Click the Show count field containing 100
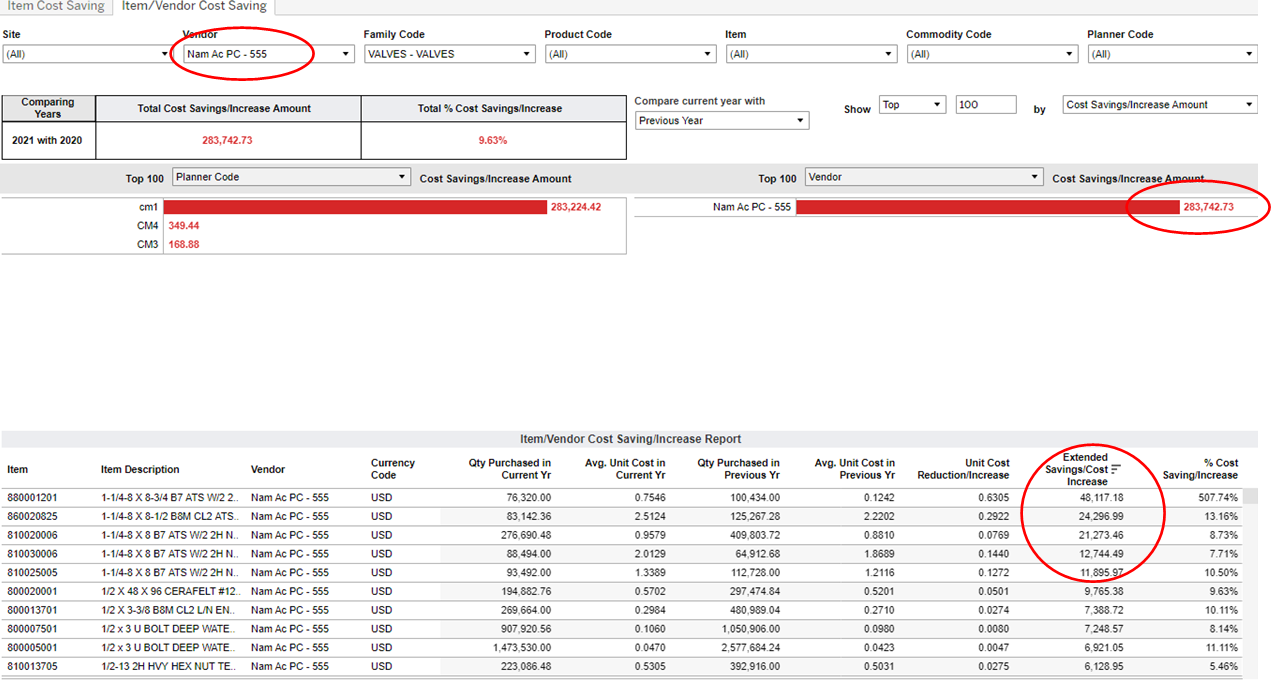The width and height of the screenshot is (1271, 682). (x=986, y=105)
